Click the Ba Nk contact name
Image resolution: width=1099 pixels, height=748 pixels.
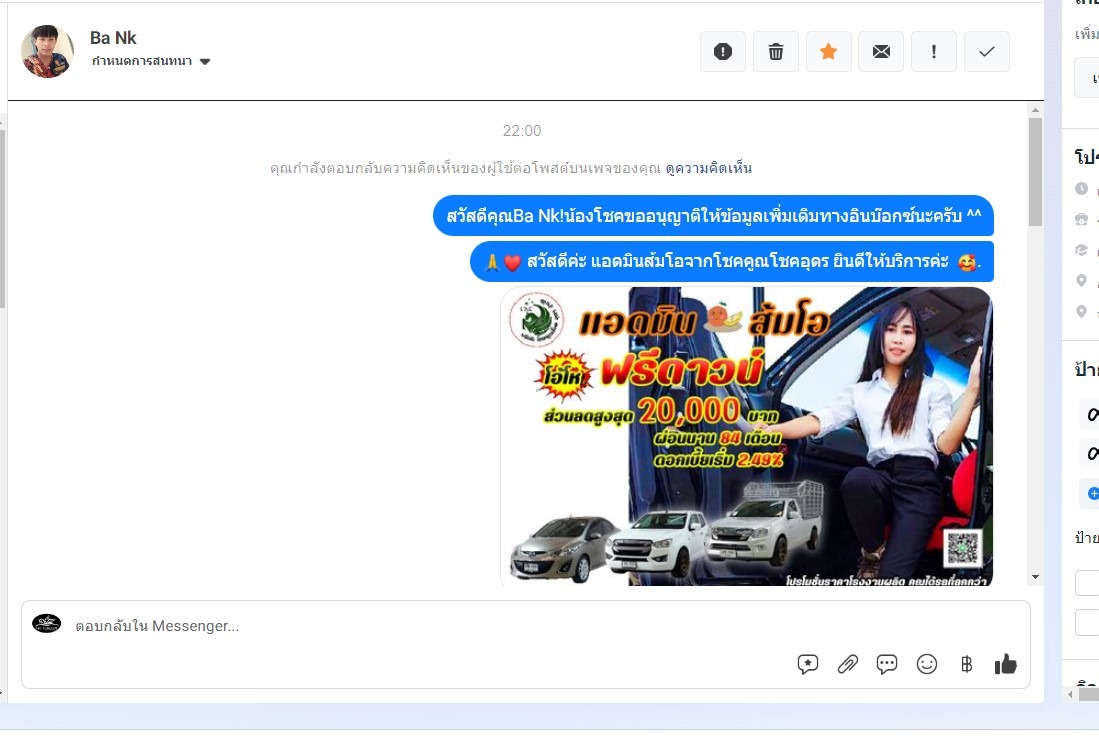pos(113,38)
